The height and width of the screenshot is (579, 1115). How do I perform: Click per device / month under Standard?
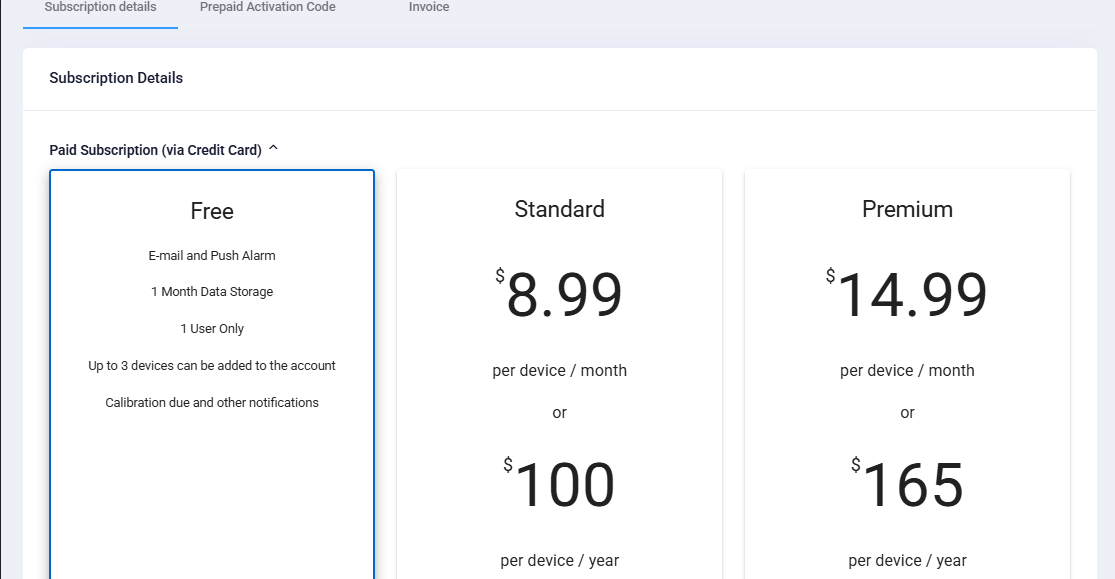pos(560,371)
